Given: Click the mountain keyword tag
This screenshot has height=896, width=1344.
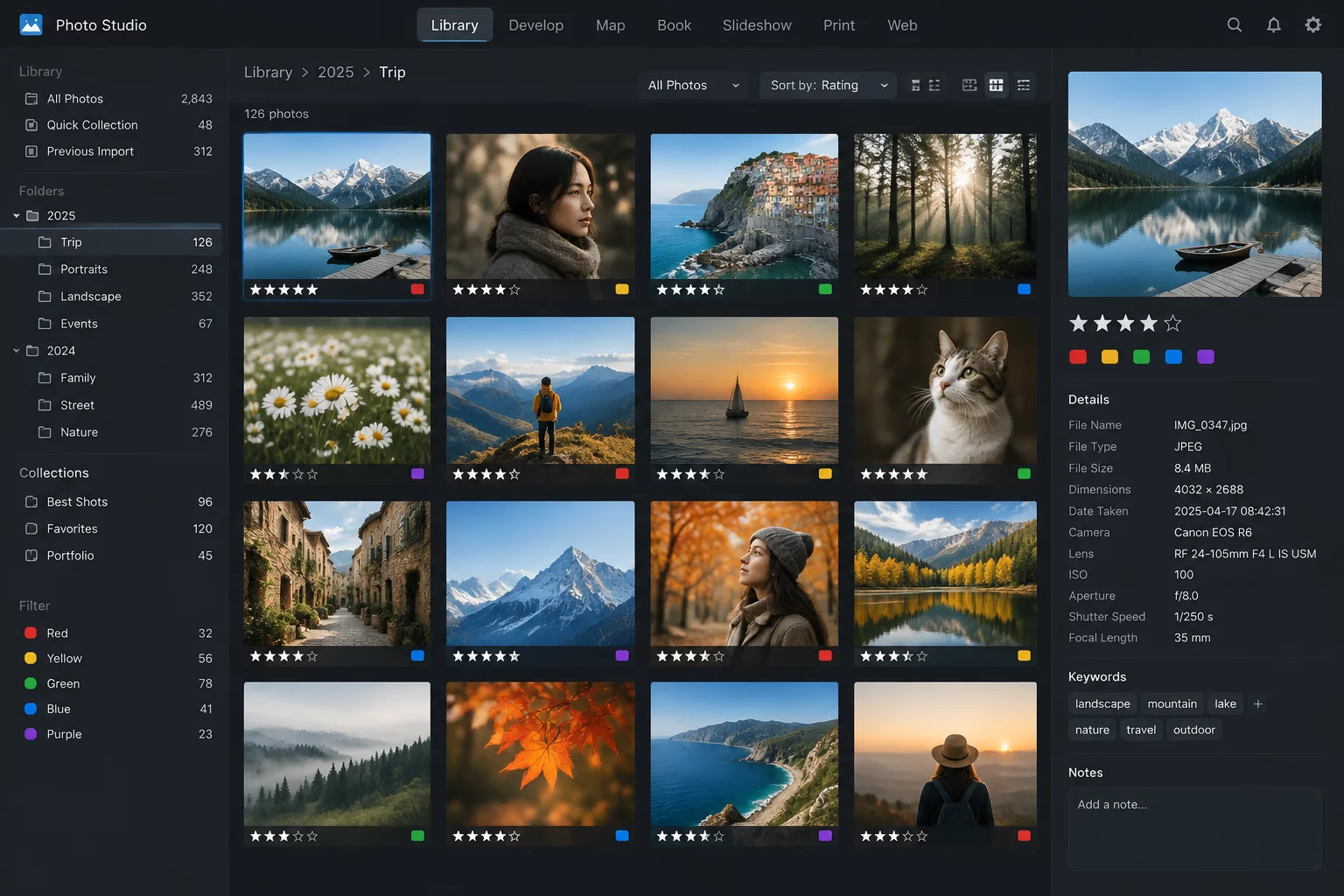Looking at the screenshot, I should point(1172,703).
